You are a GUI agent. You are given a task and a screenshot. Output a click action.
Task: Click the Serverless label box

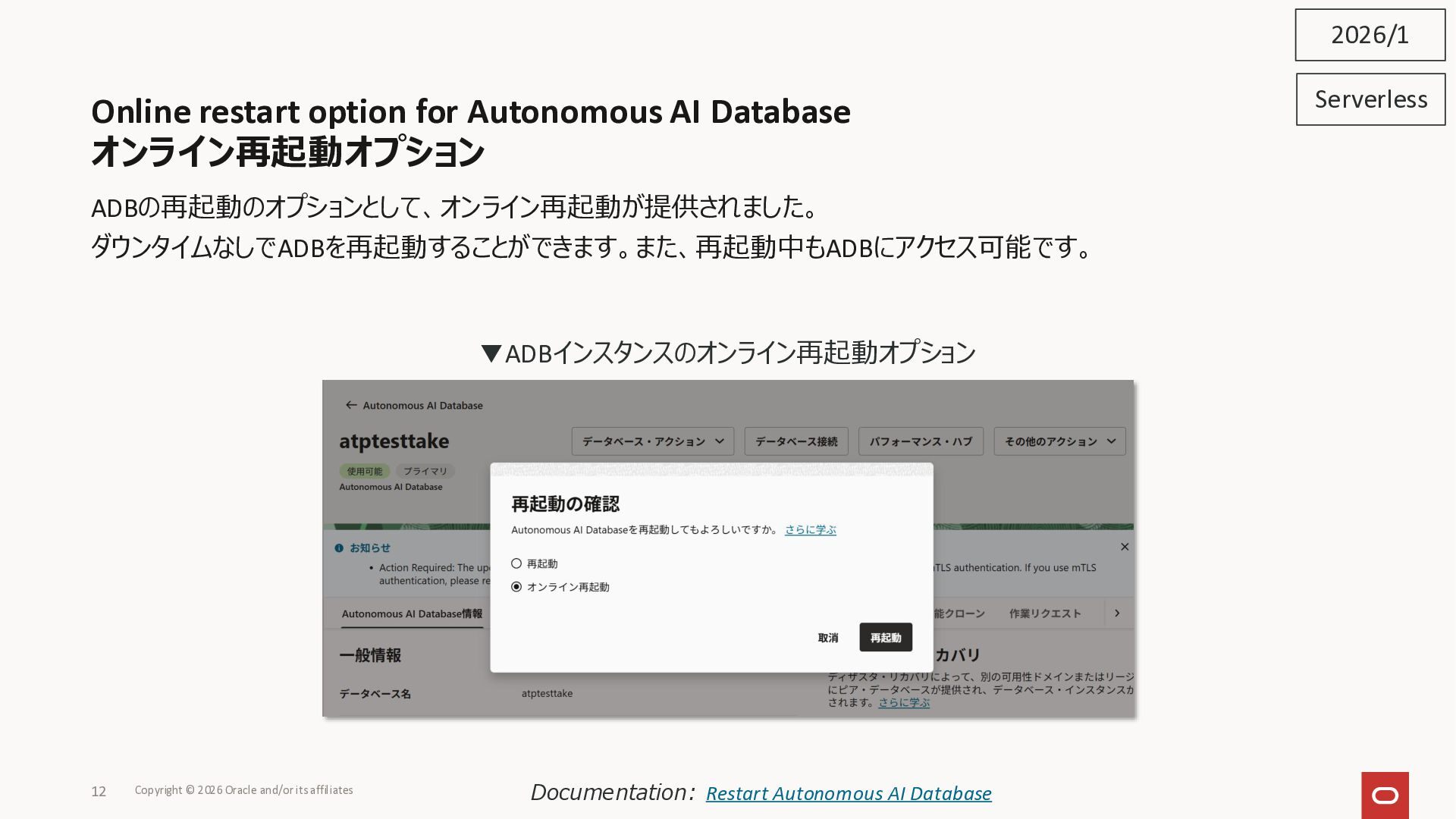(x=1370, y=99)
